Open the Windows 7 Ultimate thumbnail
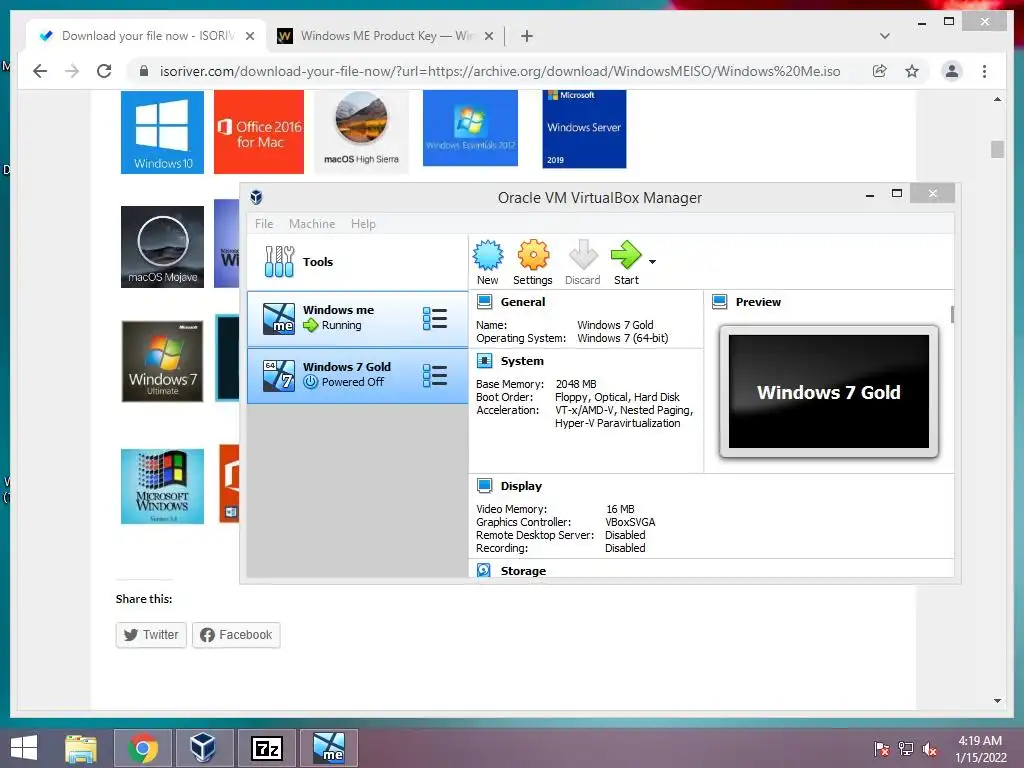 [163, 361]
